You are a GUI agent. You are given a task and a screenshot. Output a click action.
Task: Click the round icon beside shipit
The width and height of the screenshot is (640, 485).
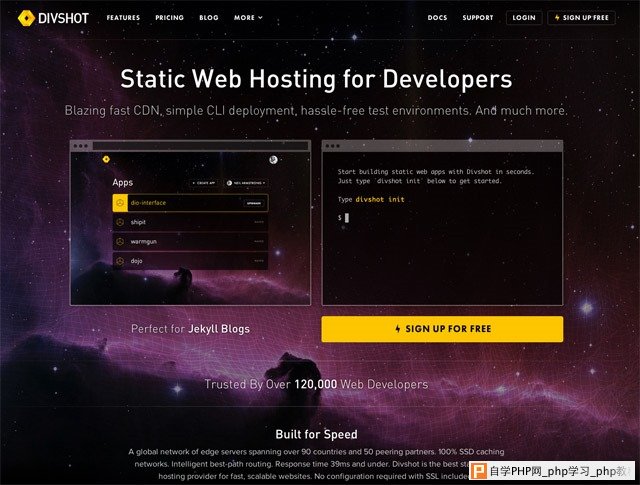point(120,222)
